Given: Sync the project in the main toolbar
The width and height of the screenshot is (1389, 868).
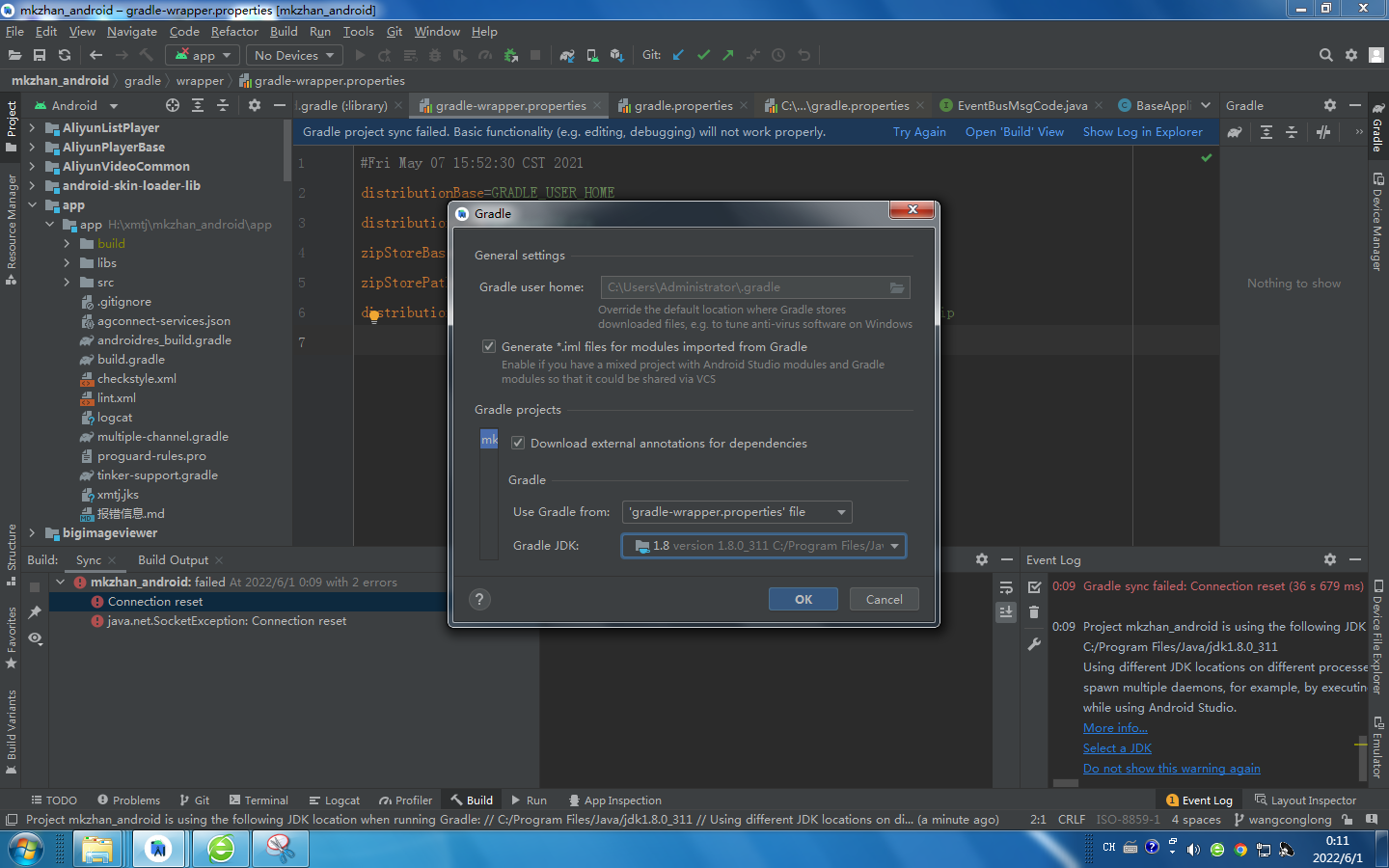Looking at the screenshot, I should tap(65, 55).
